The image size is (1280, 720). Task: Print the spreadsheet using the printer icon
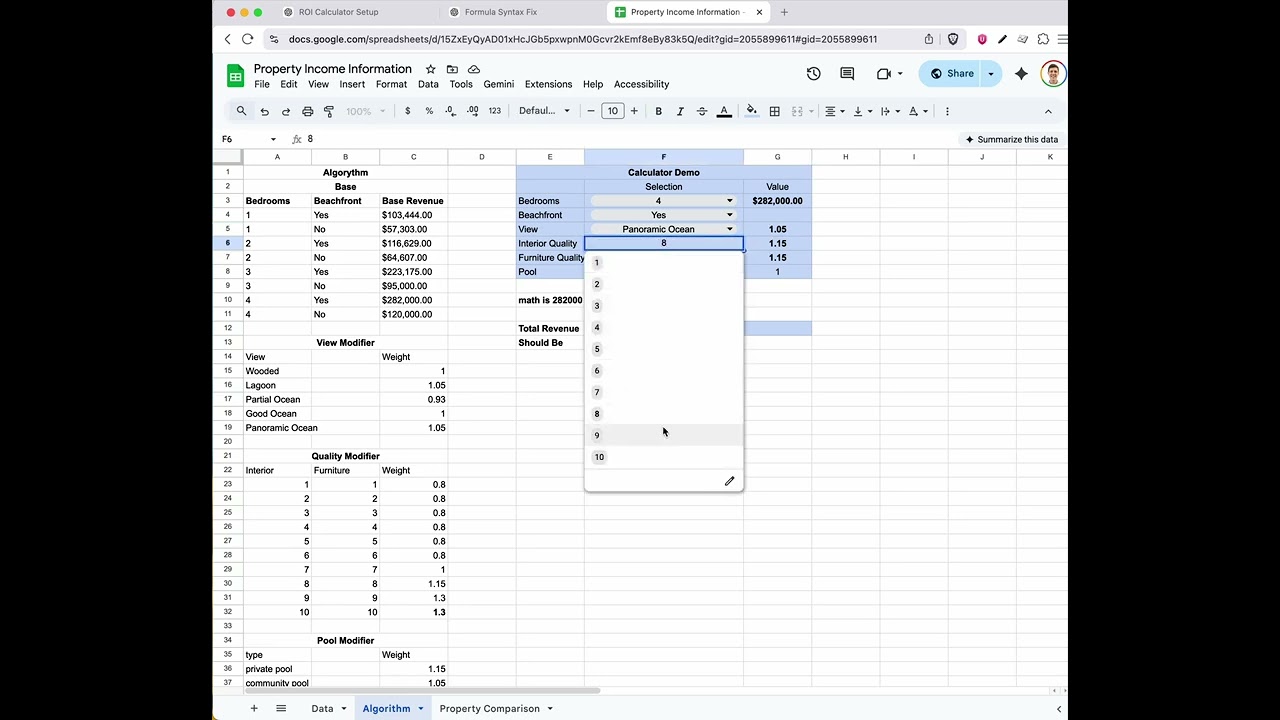pos(307,111)
